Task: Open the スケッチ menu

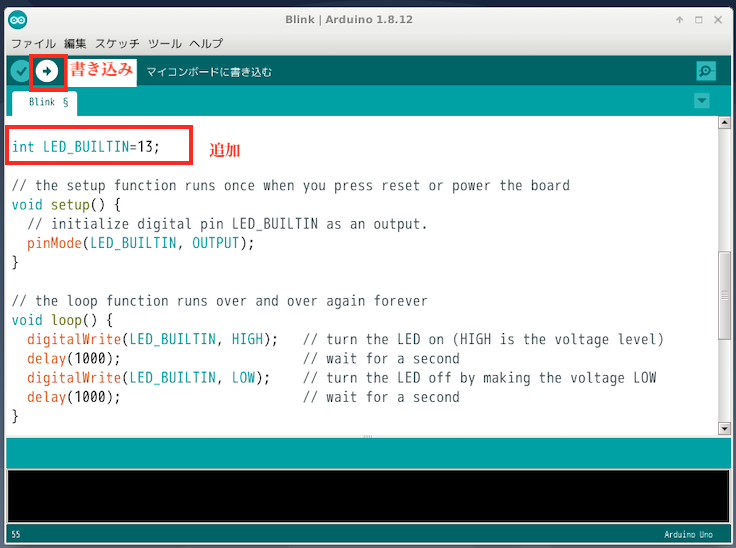Action: (x=117, y=44)
